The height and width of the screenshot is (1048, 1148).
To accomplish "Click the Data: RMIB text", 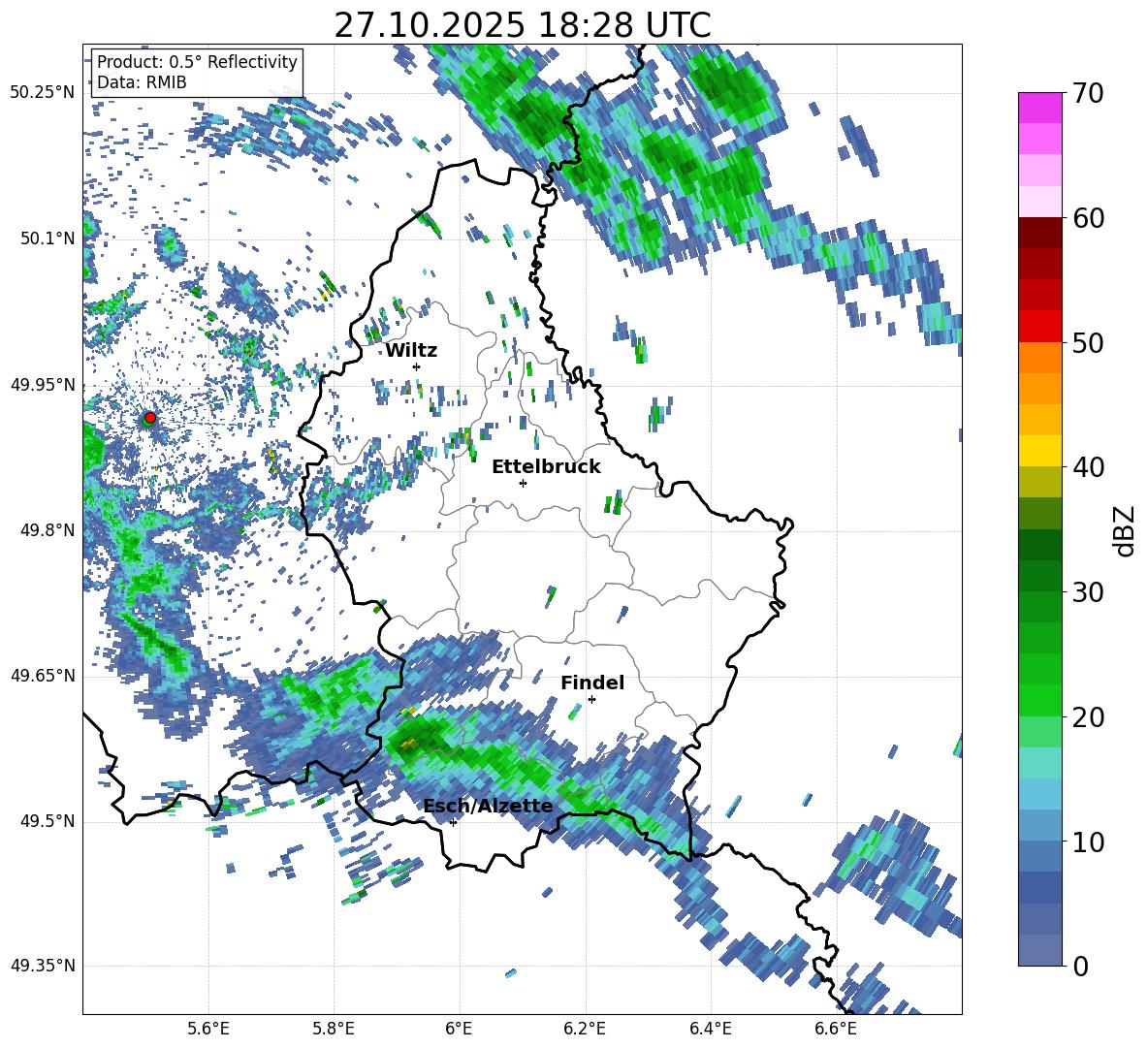I will tap(142, 82).
